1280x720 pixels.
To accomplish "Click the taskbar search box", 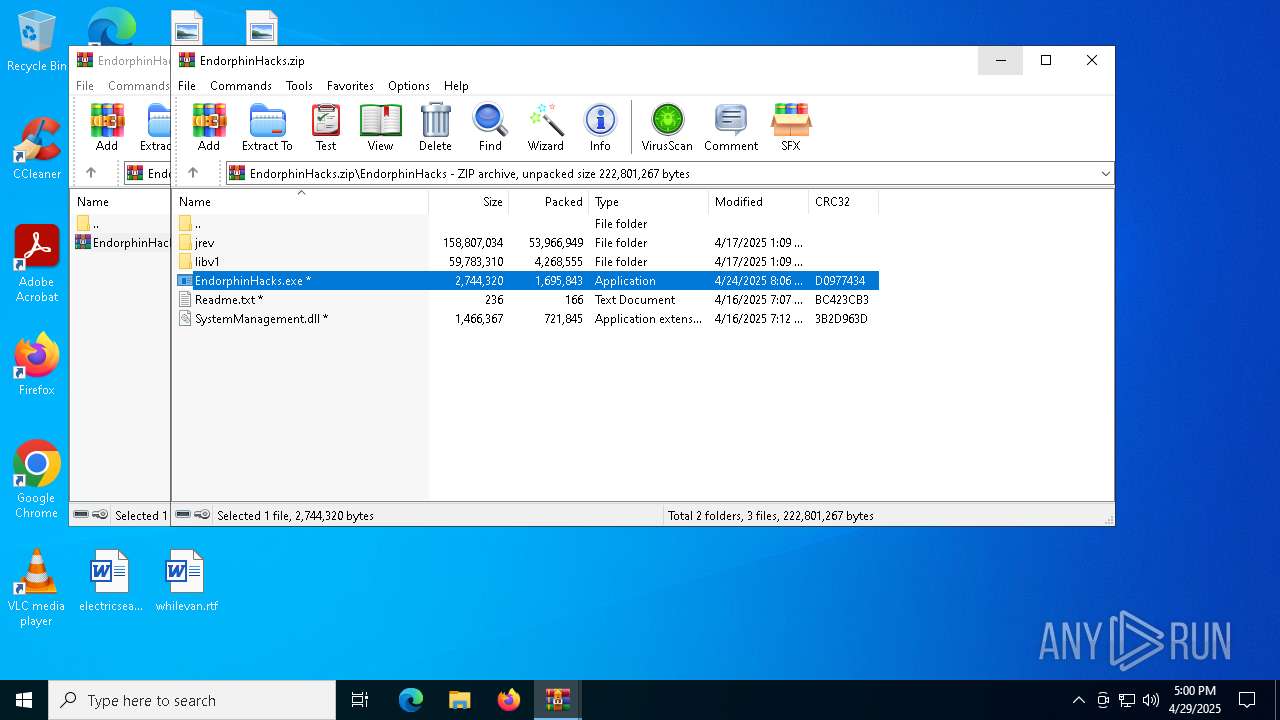I will point(192,700).
